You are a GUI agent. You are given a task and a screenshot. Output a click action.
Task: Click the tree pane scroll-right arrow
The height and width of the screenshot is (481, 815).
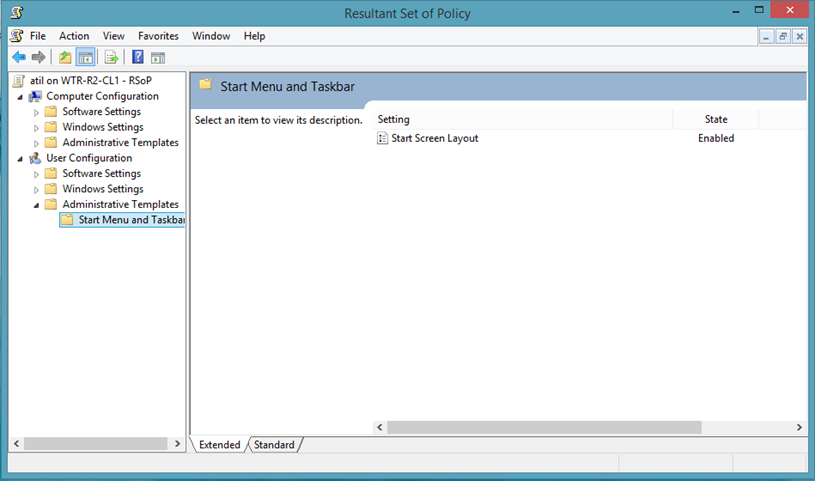point(177,444)
